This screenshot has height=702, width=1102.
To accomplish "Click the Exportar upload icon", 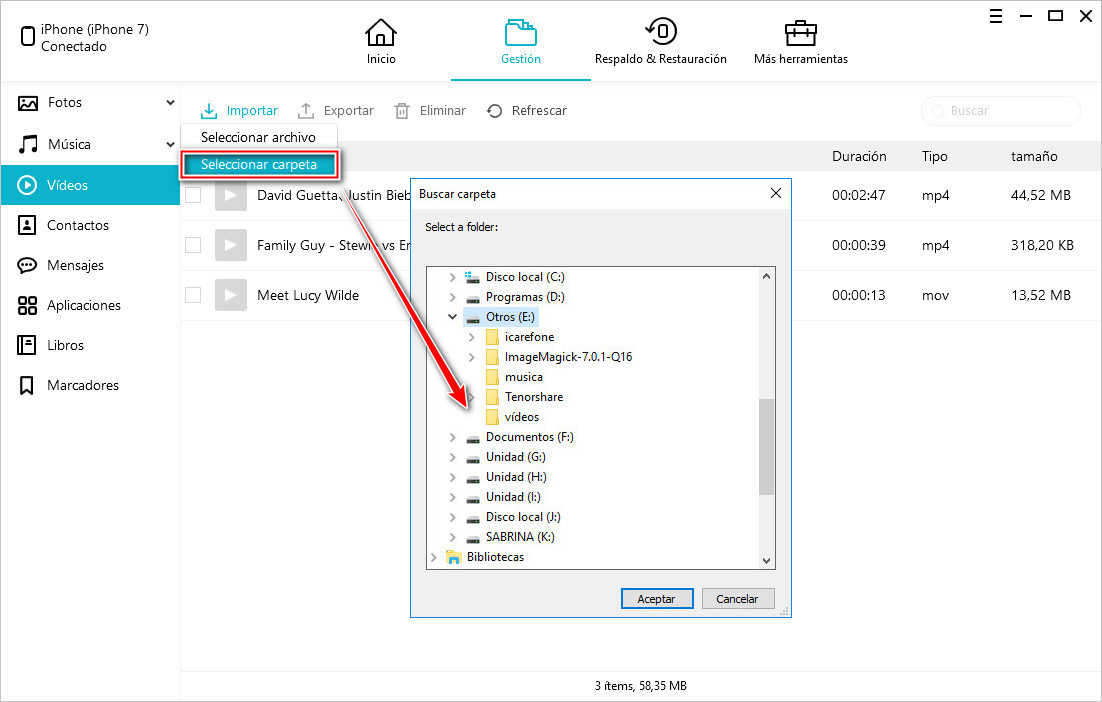I will tap(306, 111).
